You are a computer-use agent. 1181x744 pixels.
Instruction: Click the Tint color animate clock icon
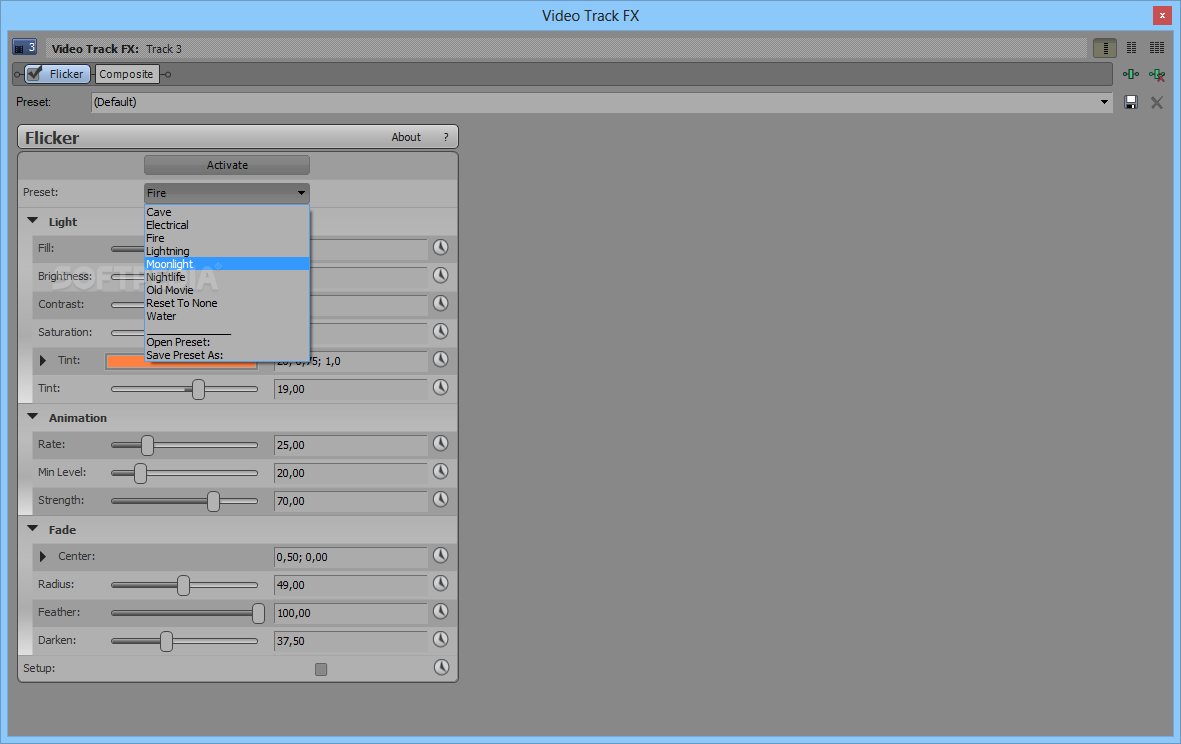click(441, 359)
